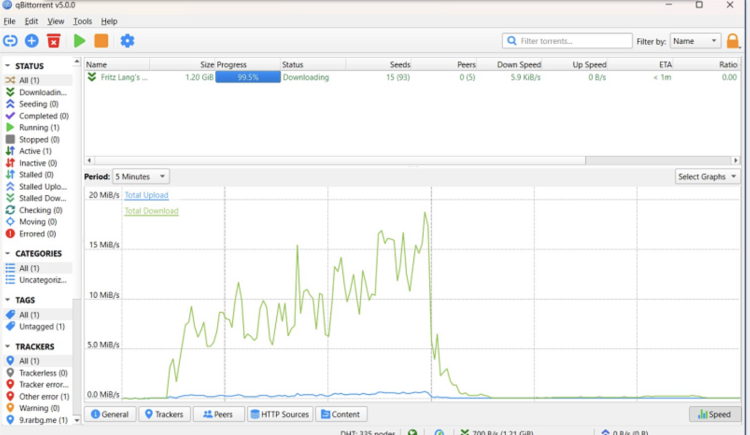Image resolution: width=750 pixels, height=435 pixels.
Task: Select Completed (0) status filter
Action: point(38,116)
